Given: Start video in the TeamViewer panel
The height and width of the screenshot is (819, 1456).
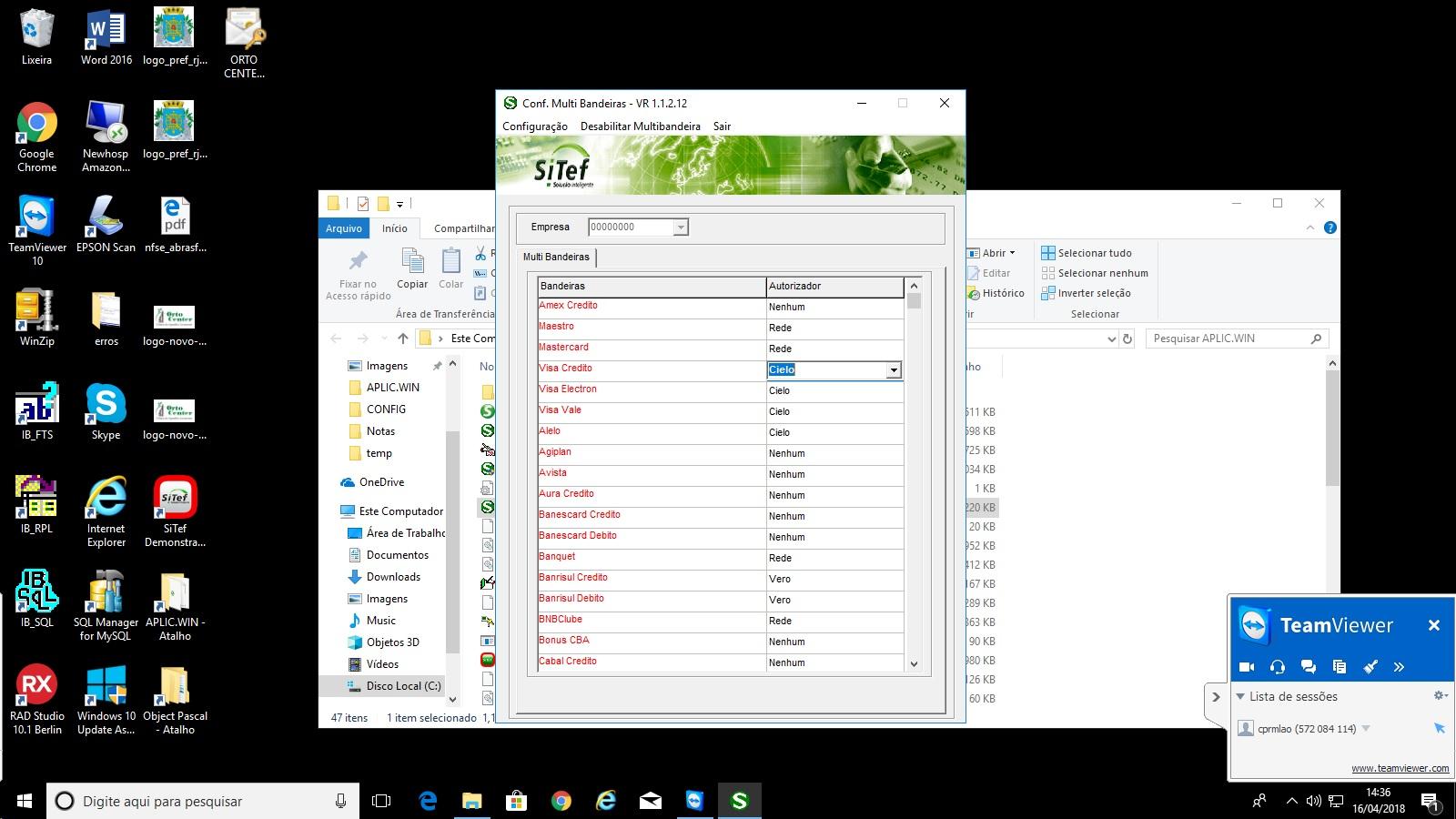Looking at the screenshot, I should 1247,667.
